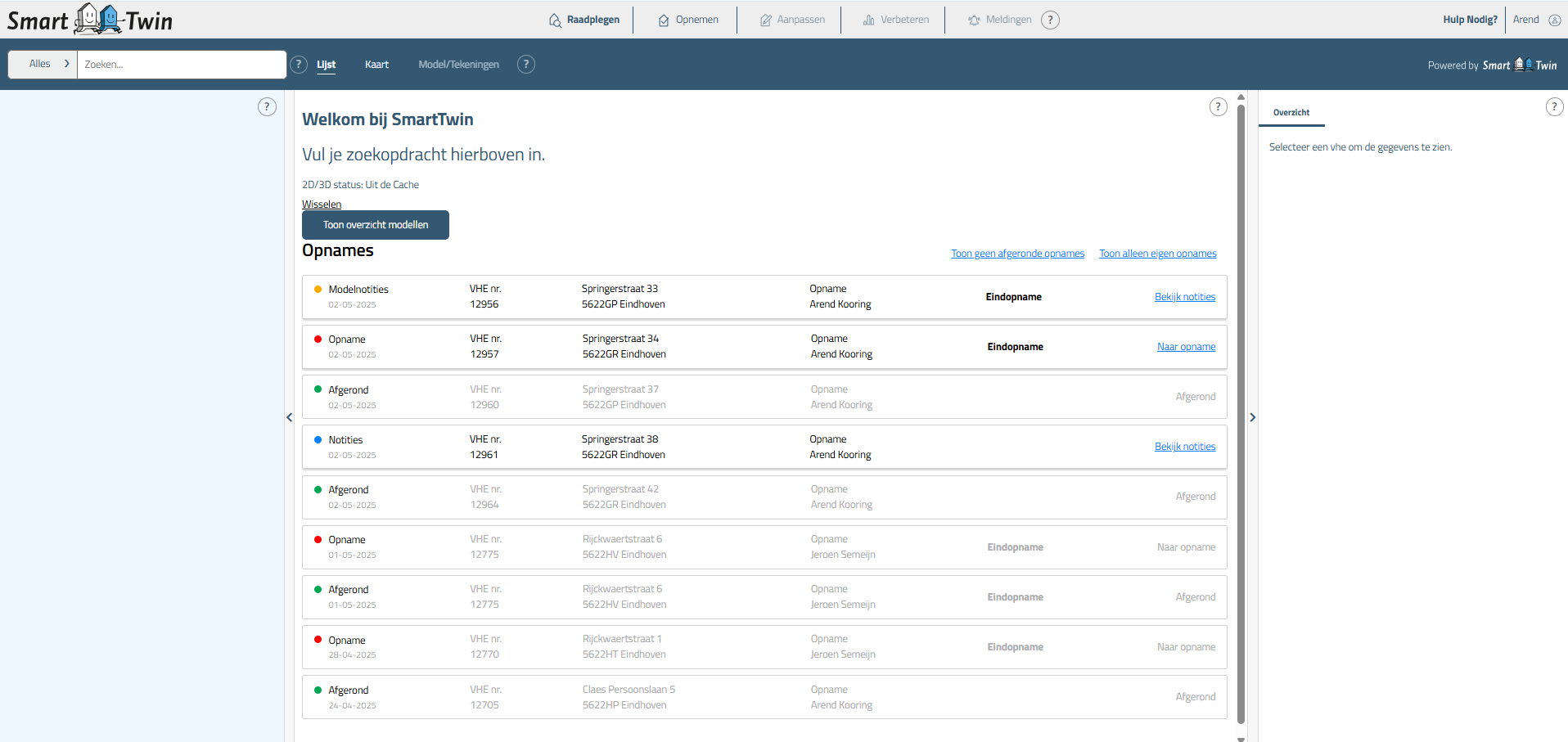Image resolution: width=1568 pixels, height=742 pixels.
Task: Switch 2D/3D status via Wisselen
Action: (x=322, y=205)
